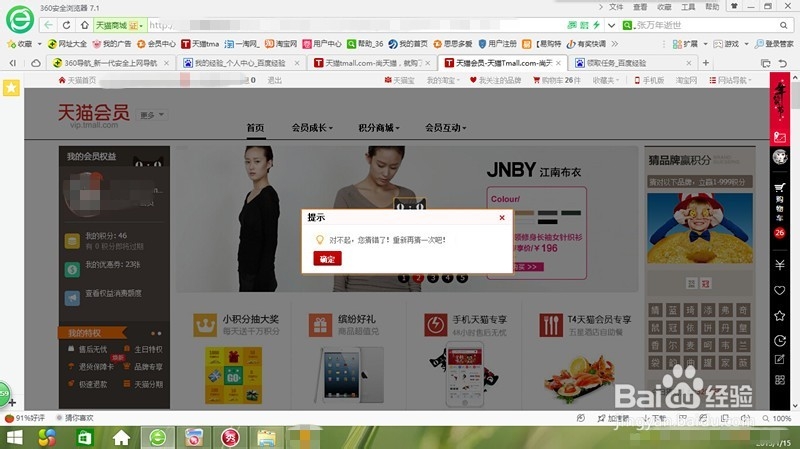
Task: Click the 缤纷好礼 gift icon
Action: 320,325
